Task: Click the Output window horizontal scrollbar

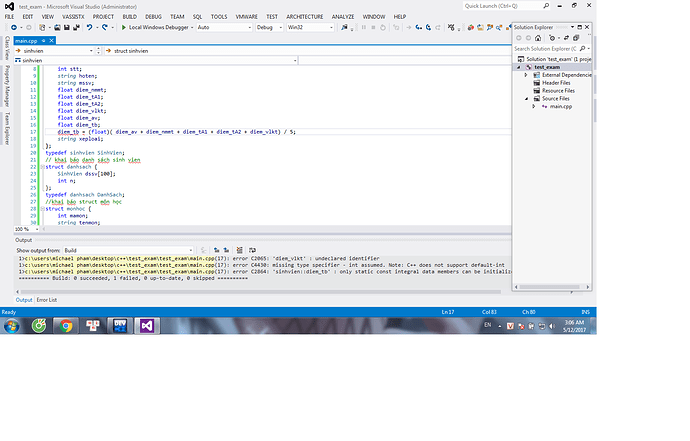Action: 261,292
